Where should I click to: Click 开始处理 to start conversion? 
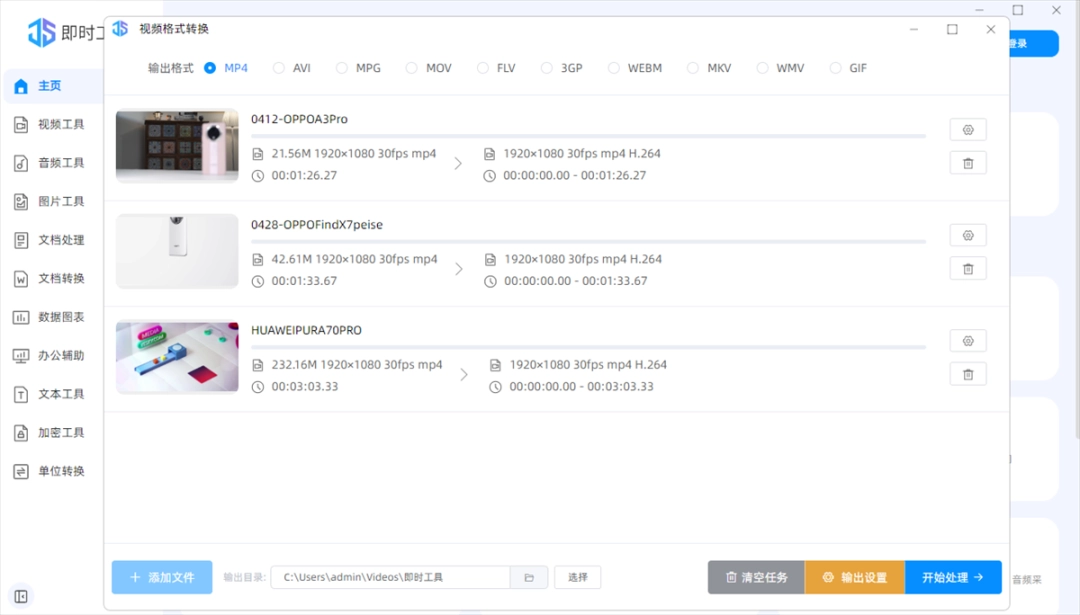[x=952, y=577]
